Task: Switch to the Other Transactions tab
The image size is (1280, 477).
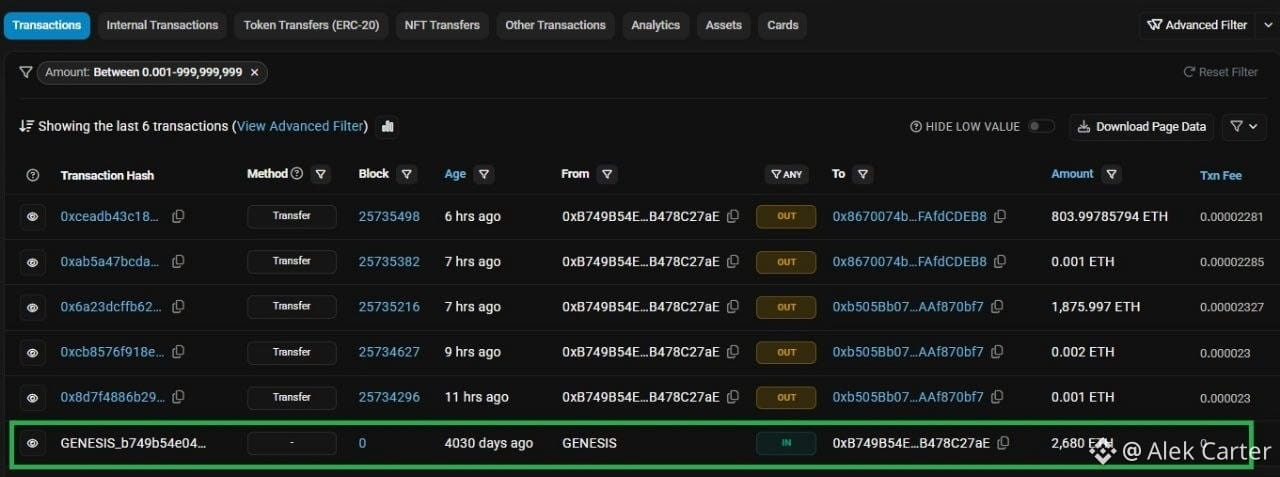Action: pyautogui.click(x=555, y=25)
